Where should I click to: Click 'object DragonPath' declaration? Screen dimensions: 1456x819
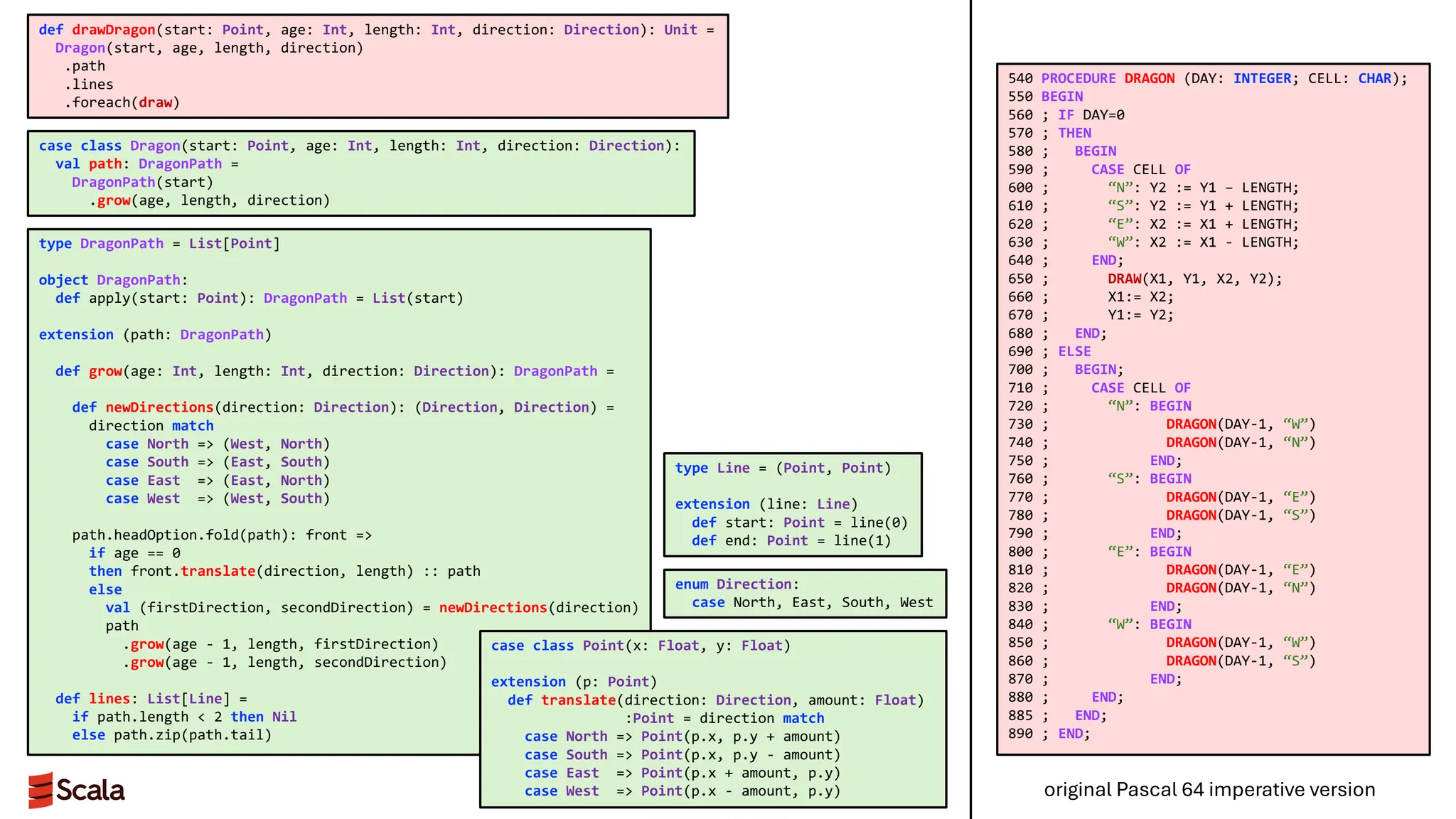(113, 280)
